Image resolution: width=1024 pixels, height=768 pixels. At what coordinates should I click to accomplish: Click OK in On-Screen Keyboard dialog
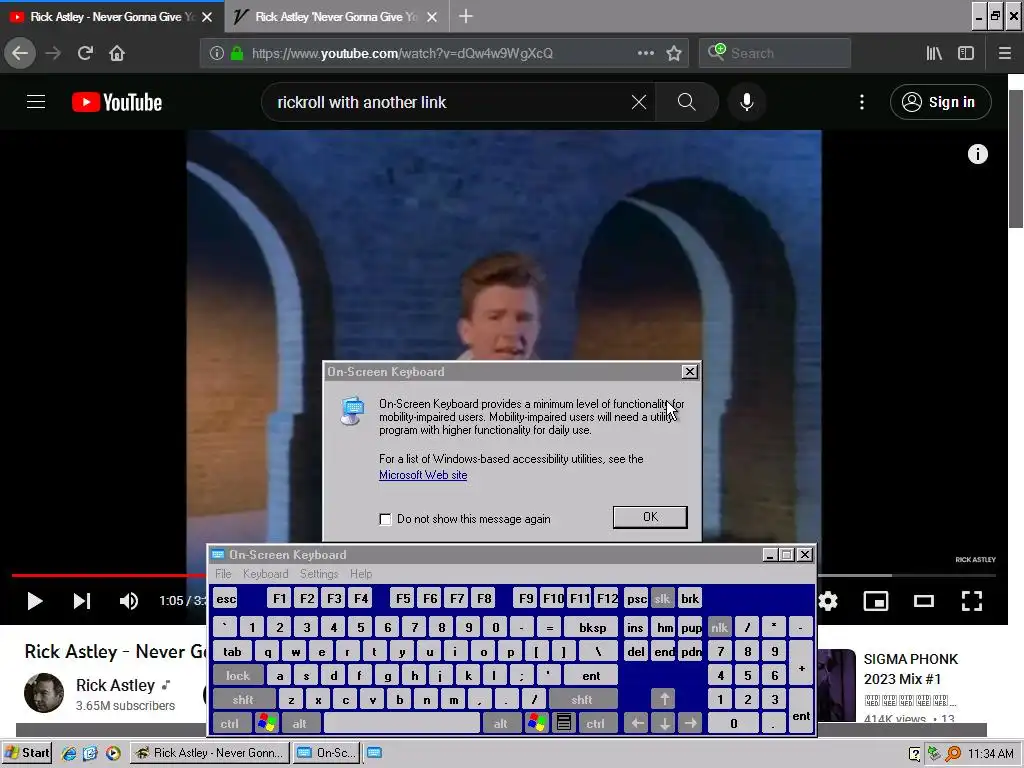650,517
